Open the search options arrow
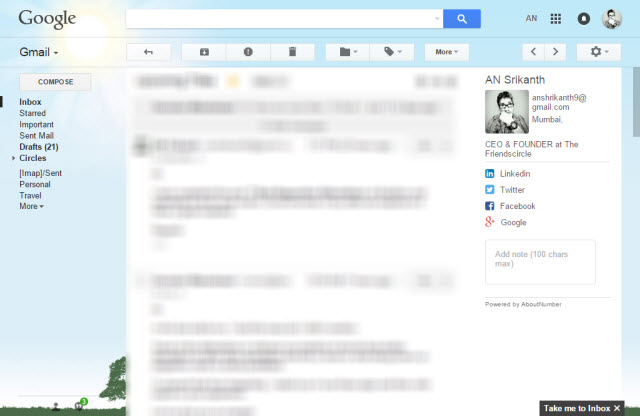 click(x=437, y=19)
